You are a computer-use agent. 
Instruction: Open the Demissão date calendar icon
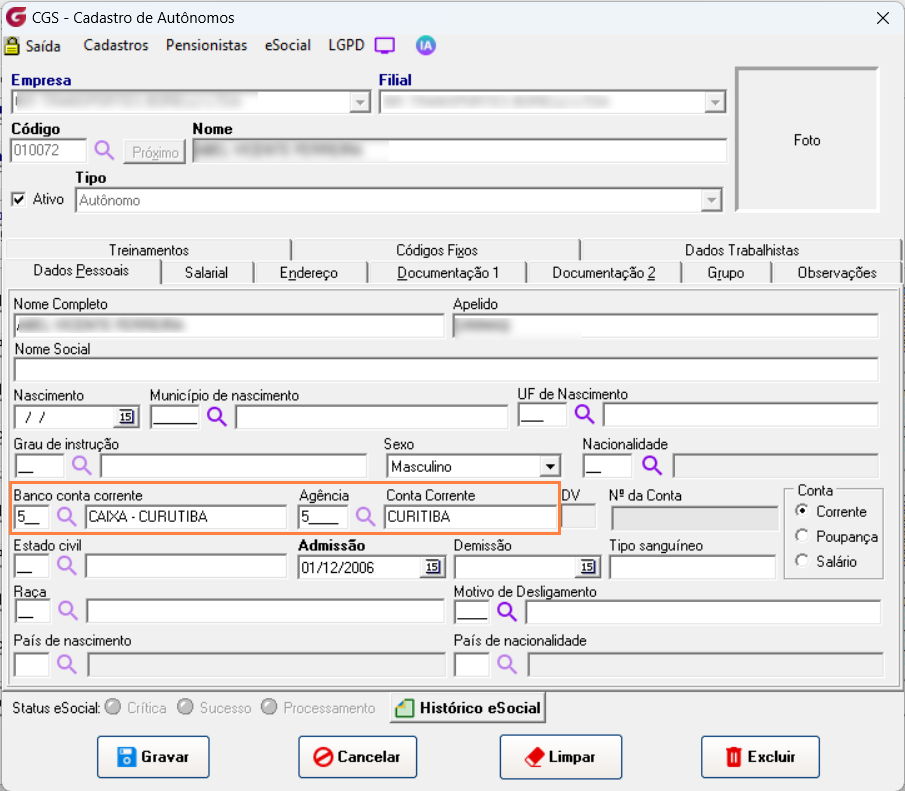tap(588, 568)
